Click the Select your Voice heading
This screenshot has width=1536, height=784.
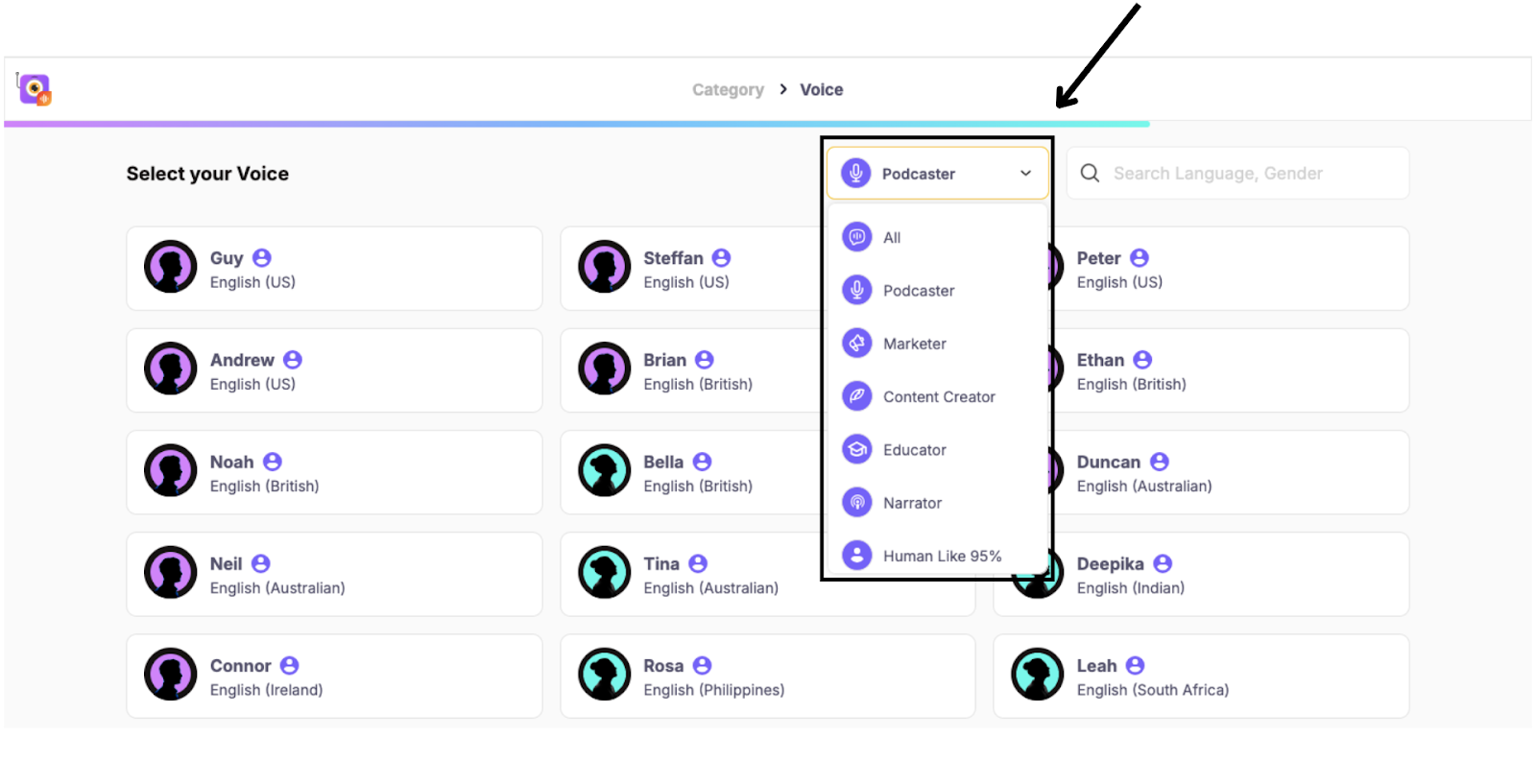[207, 174]
